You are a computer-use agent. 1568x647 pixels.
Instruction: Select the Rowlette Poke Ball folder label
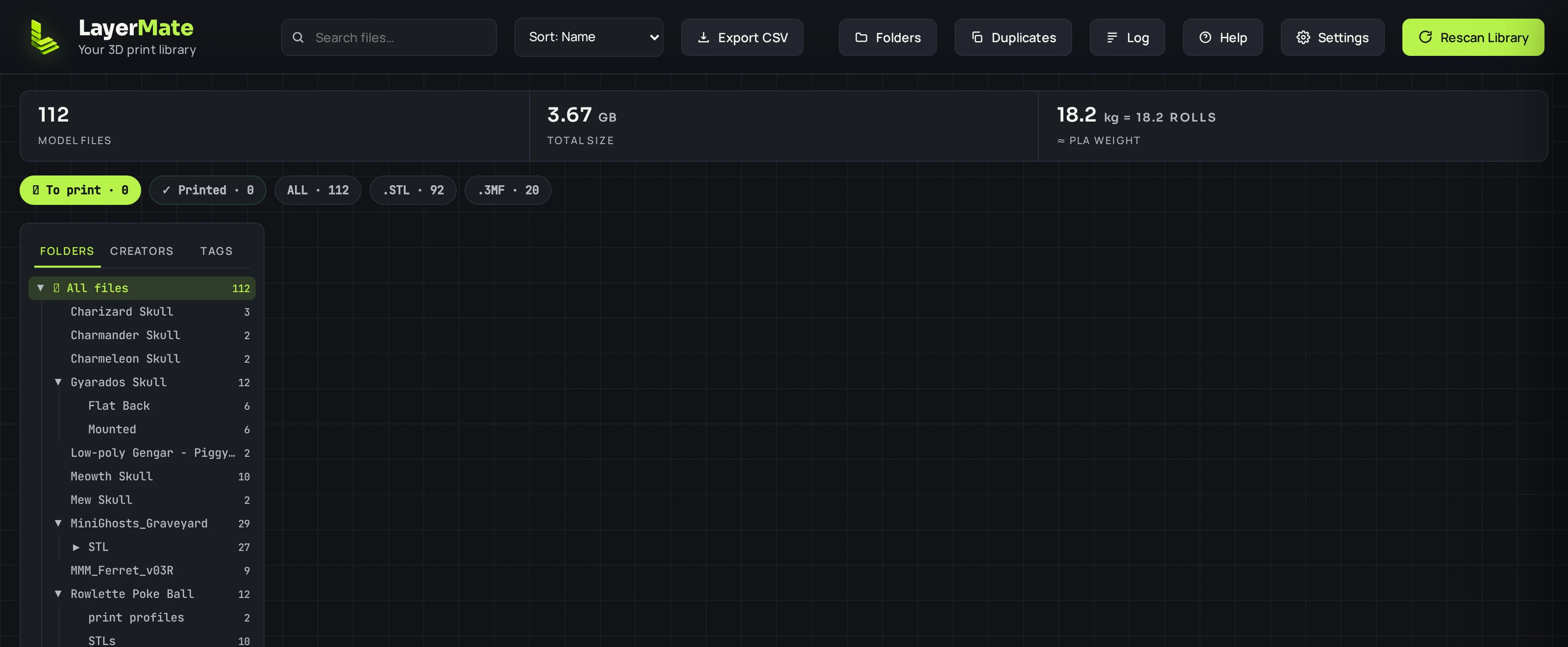pos(132,594)
